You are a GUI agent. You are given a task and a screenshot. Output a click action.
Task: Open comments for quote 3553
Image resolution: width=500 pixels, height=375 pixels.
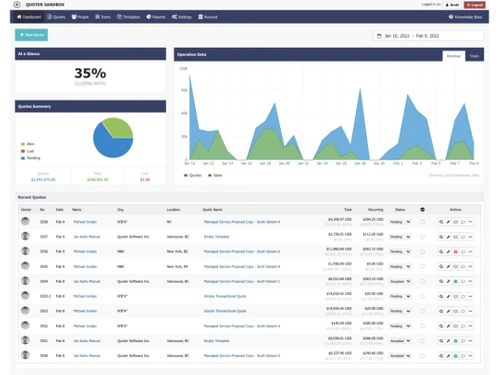[x=463, y=311]
